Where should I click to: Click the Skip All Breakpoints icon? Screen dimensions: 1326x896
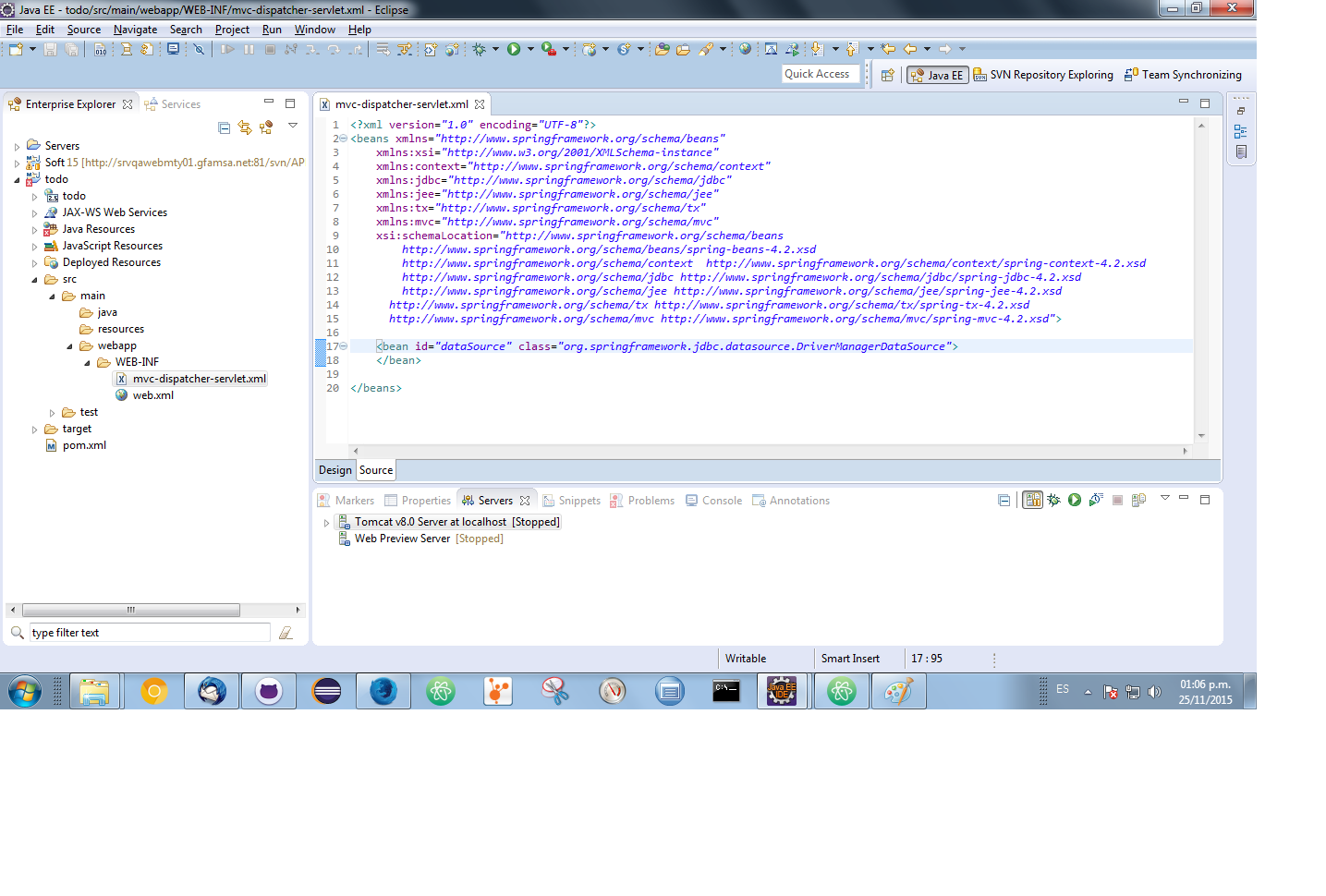[199, 49]
